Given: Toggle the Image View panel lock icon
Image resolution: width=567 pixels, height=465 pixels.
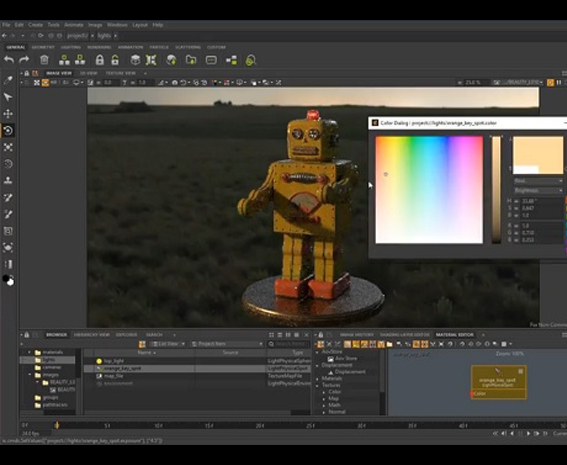Looking at the screenshot, I should pos(27,73).
